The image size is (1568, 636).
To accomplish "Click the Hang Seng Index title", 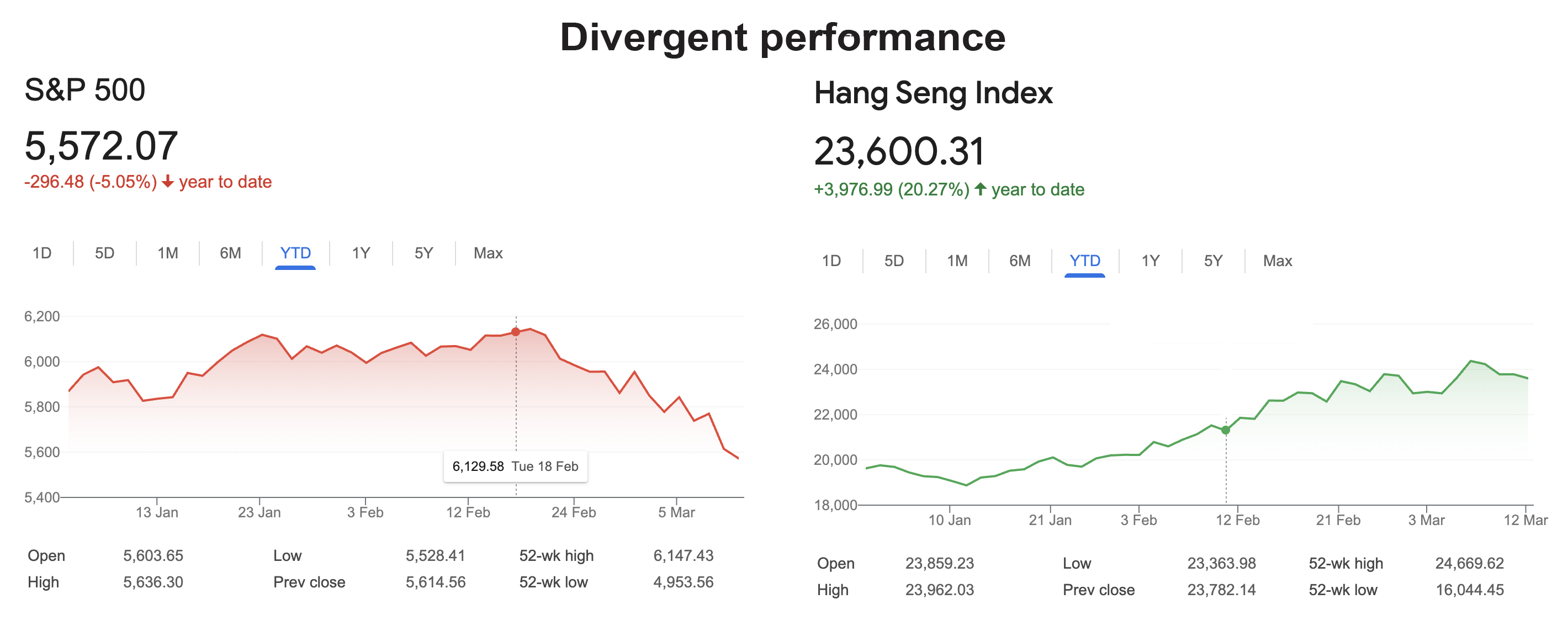I will click(933, 93).
